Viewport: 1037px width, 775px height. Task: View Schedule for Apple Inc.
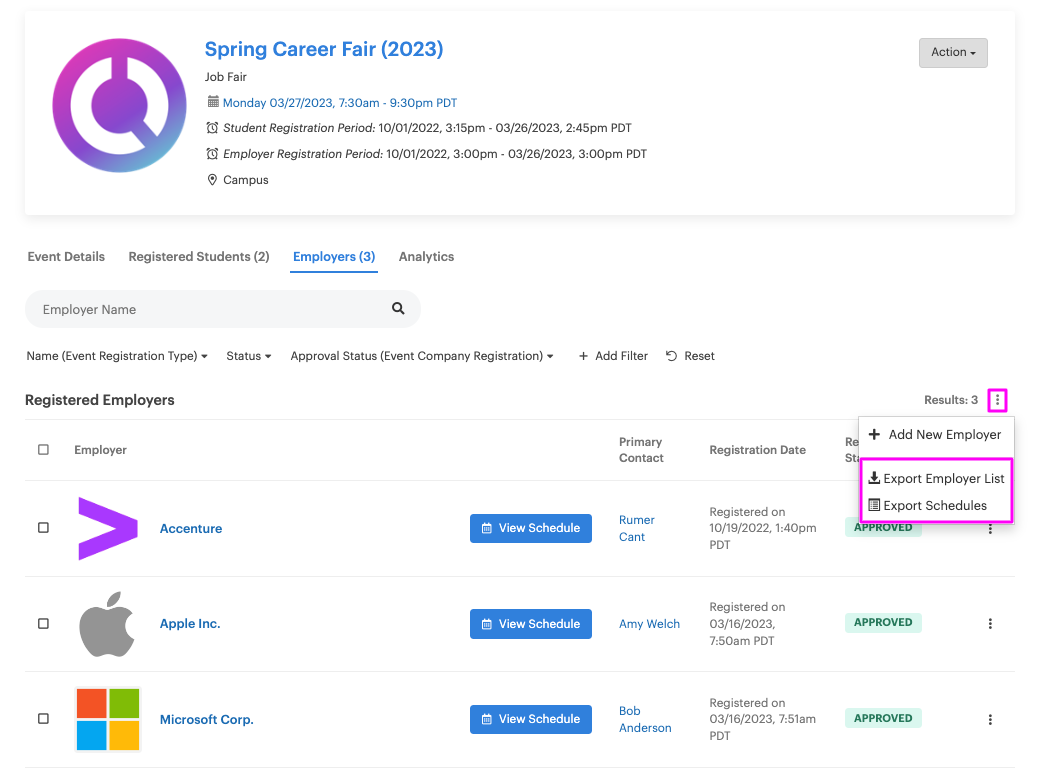[530, 624]
